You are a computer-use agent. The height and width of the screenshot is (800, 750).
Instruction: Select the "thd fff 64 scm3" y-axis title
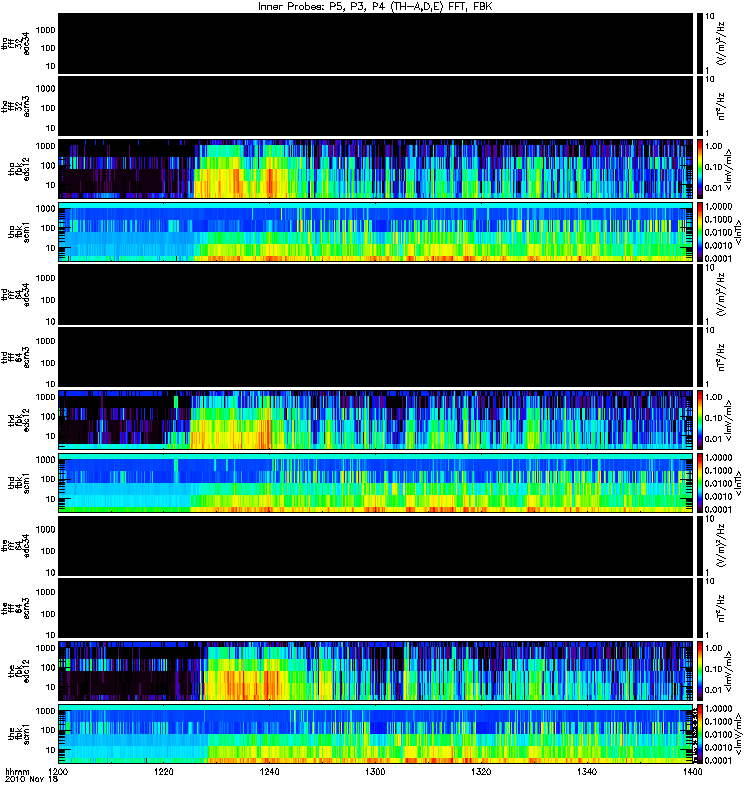16,358
